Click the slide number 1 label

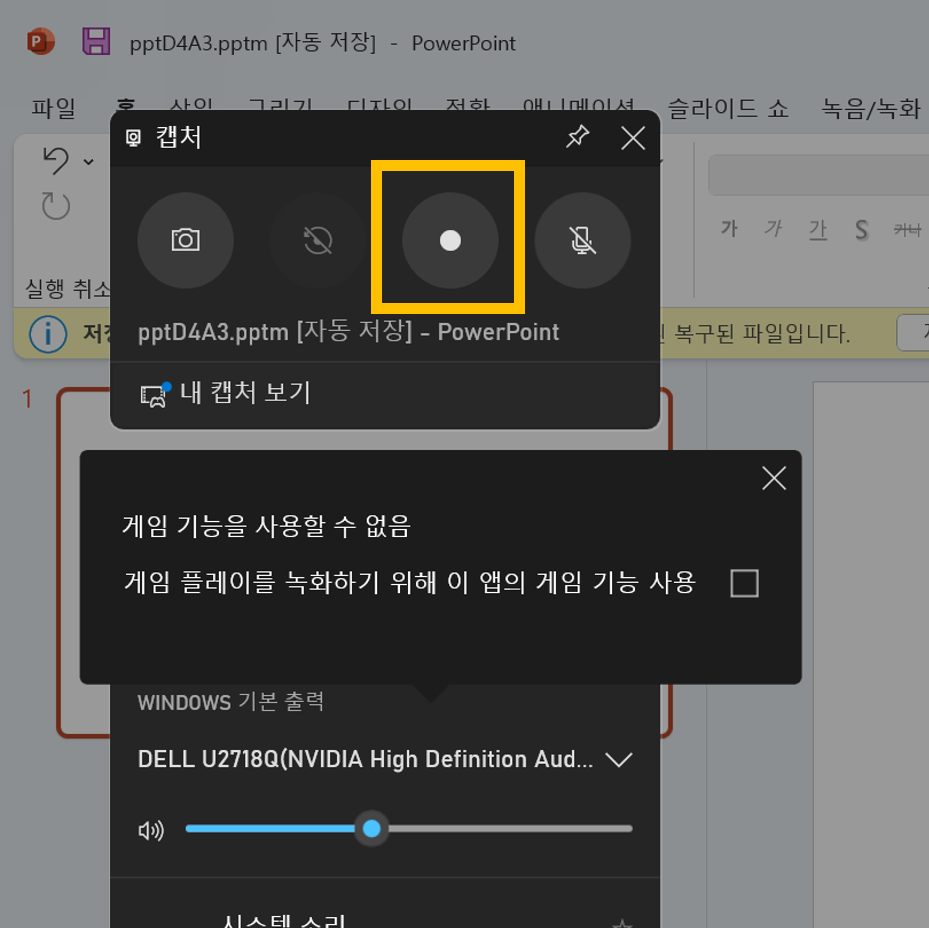click(27, 399)
